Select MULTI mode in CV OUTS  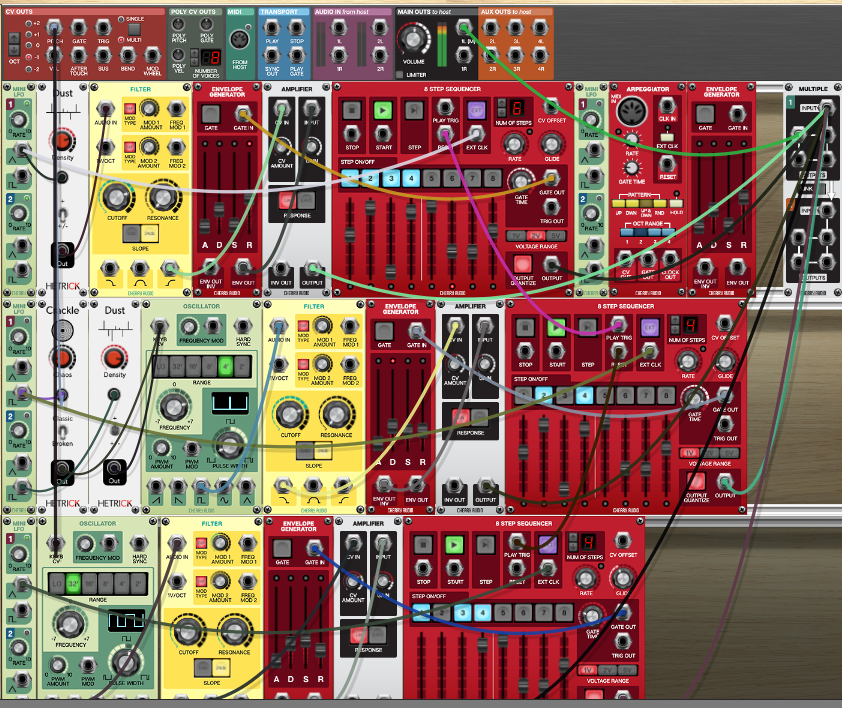(121, 40)
